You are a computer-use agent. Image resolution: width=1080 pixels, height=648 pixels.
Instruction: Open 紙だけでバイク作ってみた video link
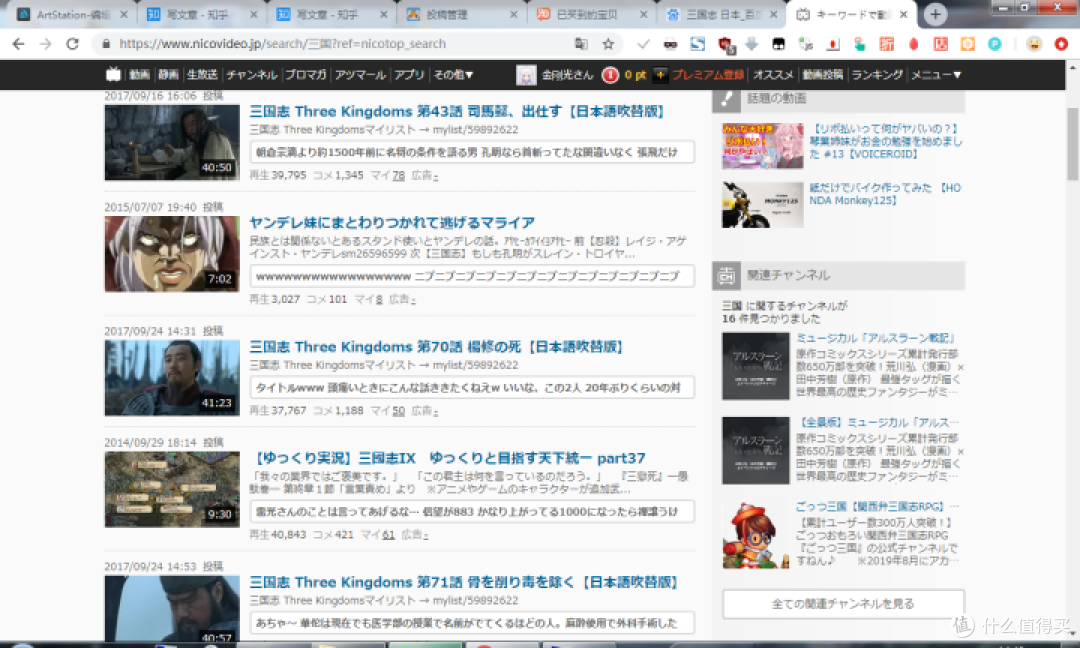click(x=885, y=194)
